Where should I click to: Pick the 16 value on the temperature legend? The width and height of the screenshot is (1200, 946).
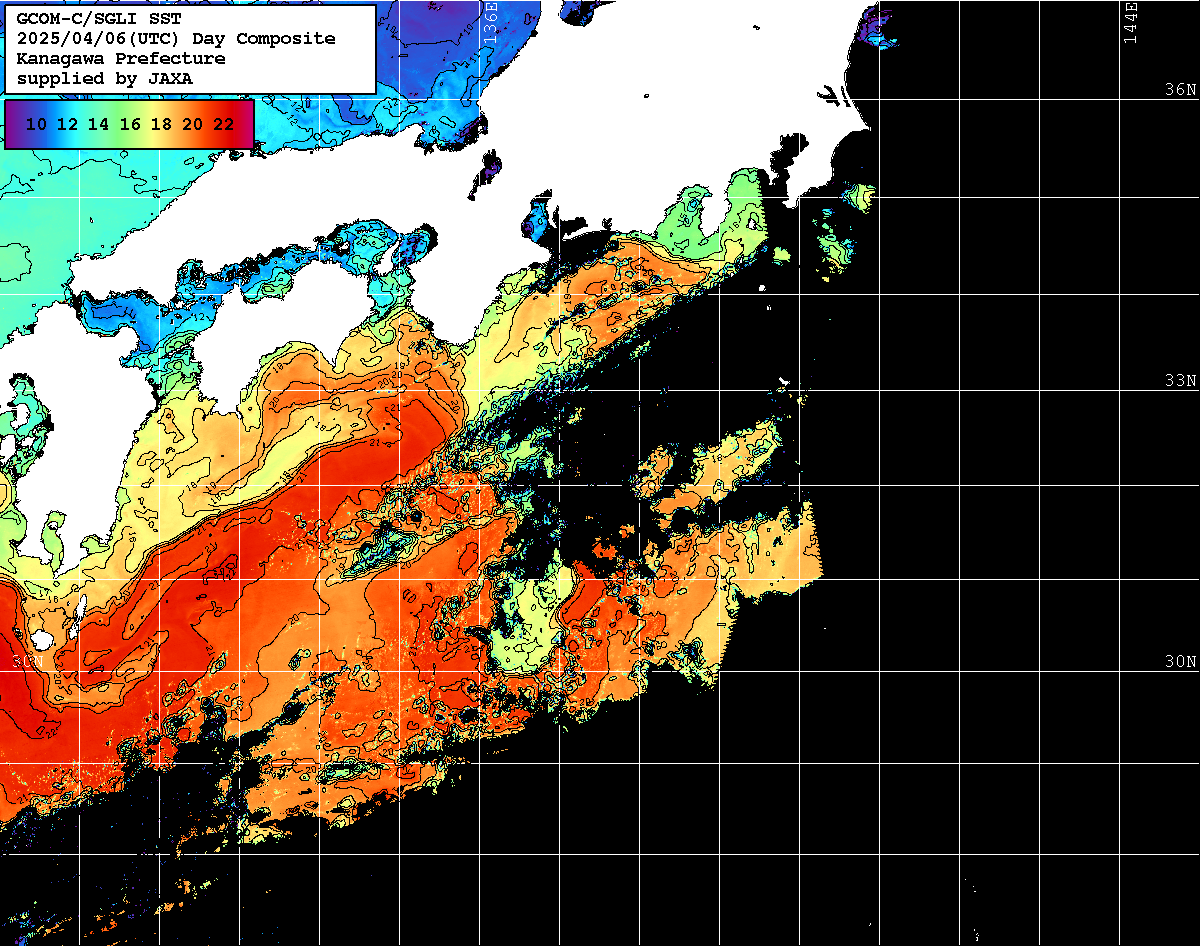pos(130,124)
